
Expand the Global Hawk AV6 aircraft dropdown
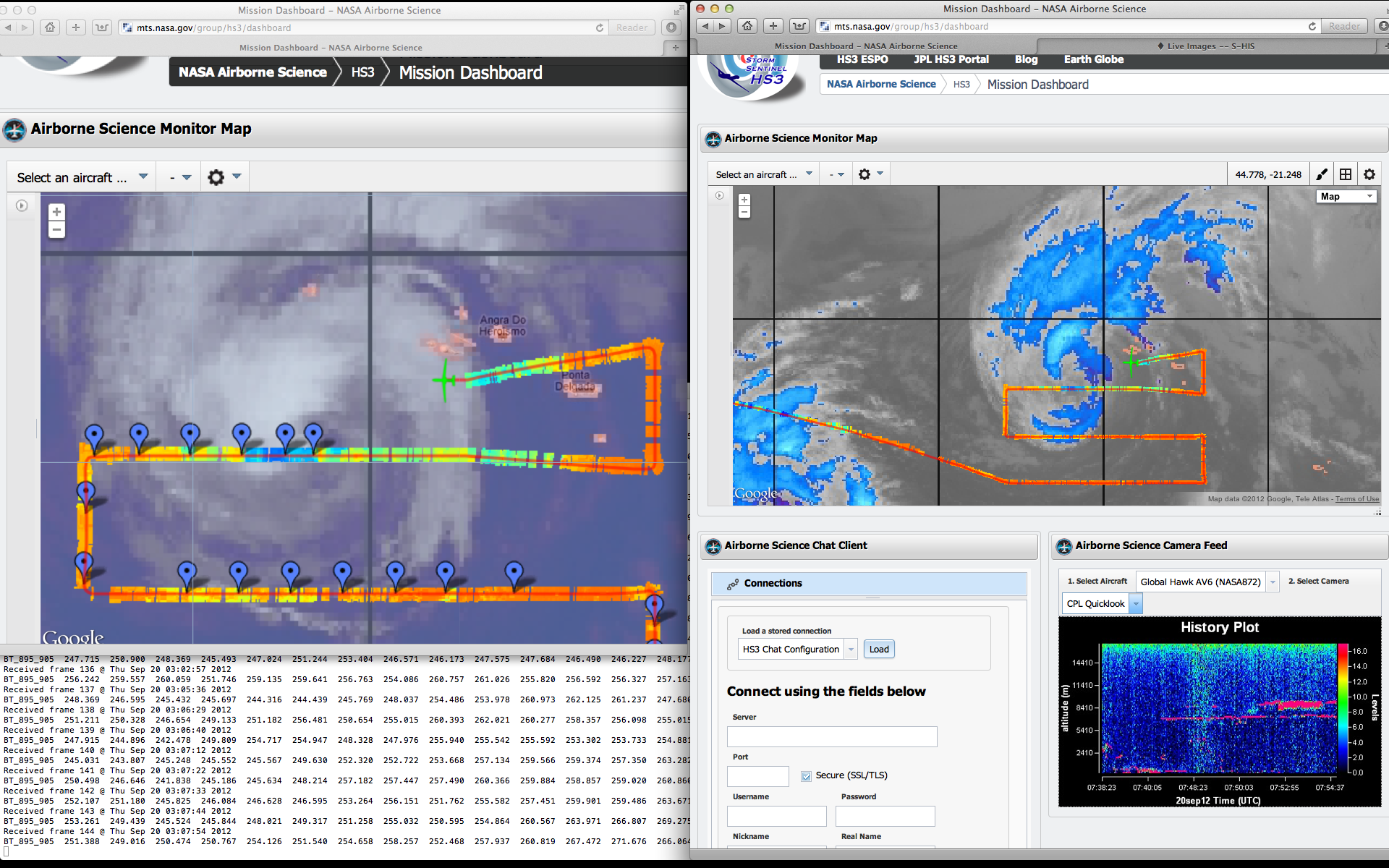(1273, 582)
